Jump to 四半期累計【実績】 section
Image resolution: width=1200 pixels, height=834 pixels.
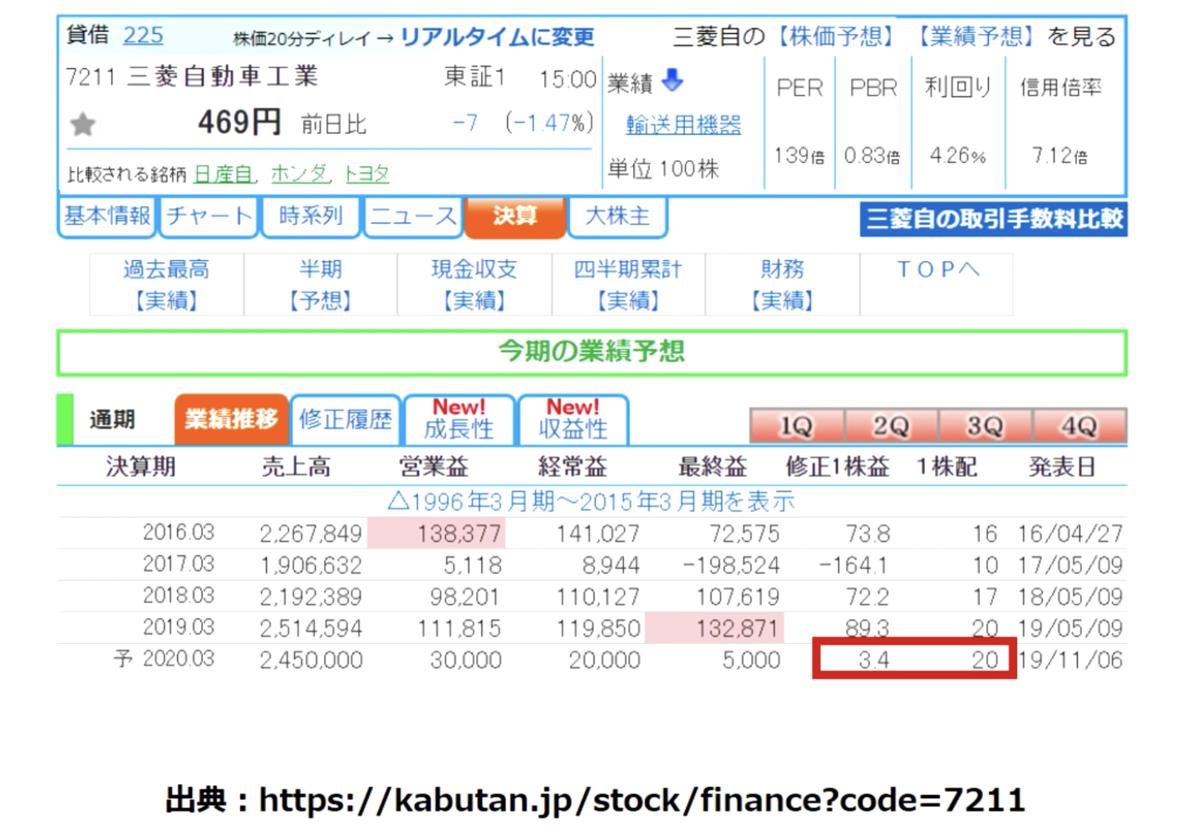pyautogui.click(x=629, y=285)
